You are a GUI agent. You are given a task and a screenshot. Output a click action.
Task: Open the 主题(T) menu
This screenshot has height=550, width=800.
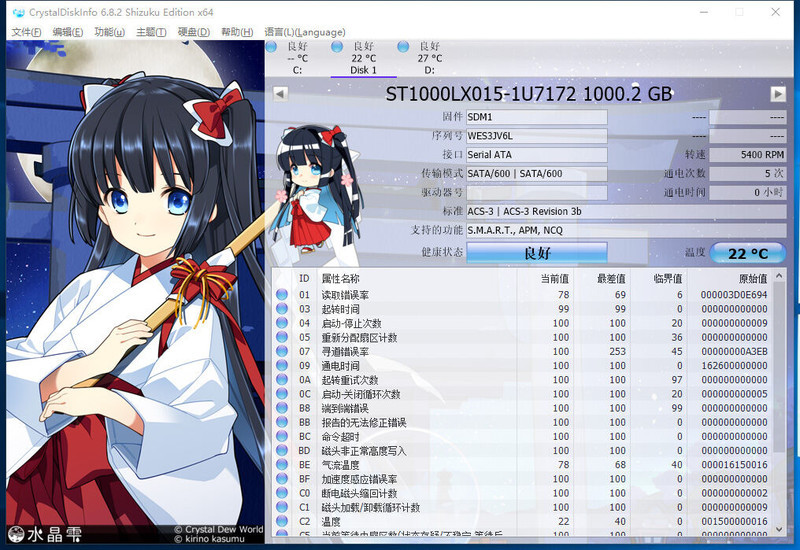click(151, 32)
